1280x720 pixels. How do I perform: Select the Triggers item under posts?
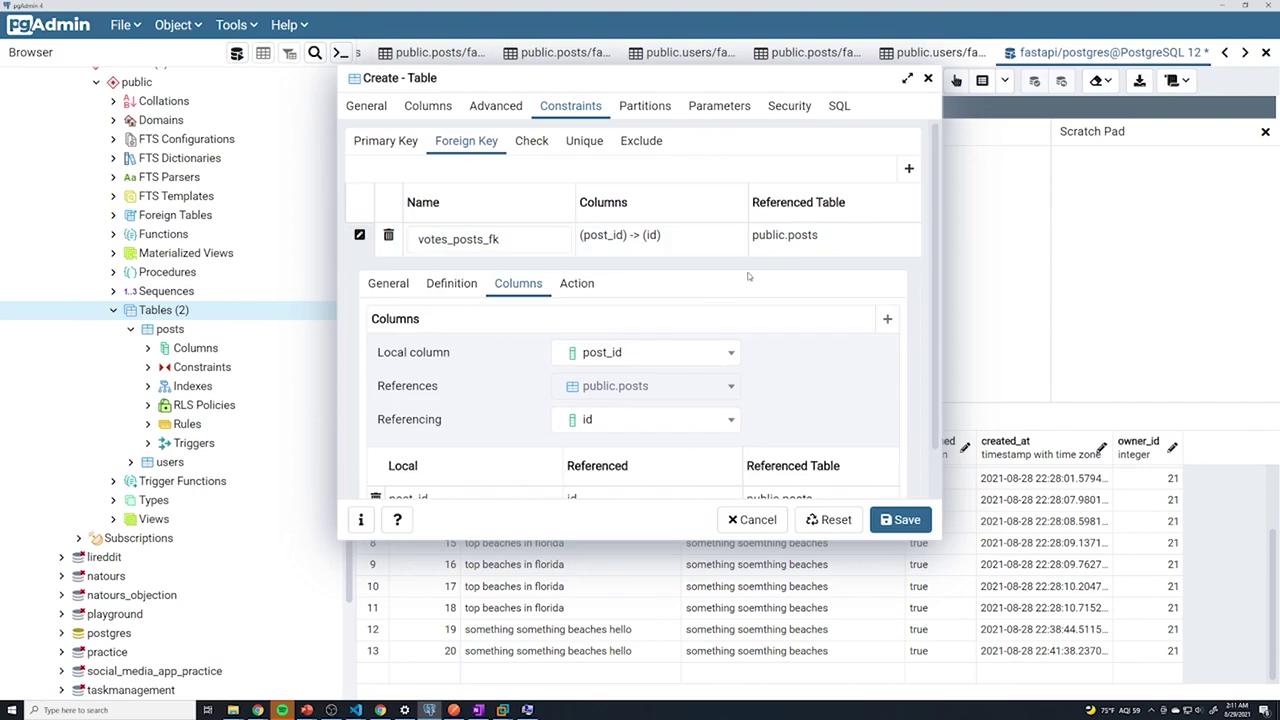pos(194,444)
